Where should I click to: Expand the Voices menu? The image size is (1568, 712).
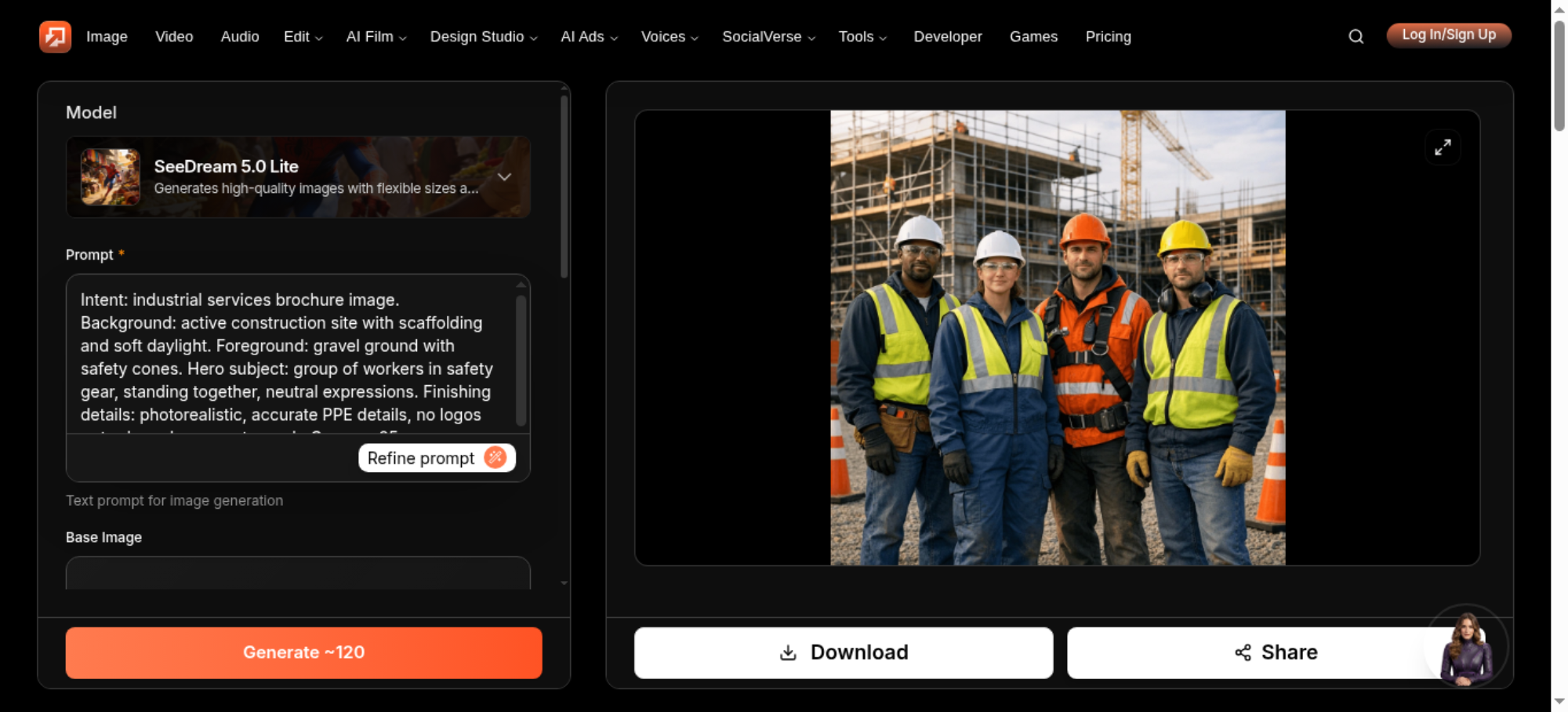[670, 36]
